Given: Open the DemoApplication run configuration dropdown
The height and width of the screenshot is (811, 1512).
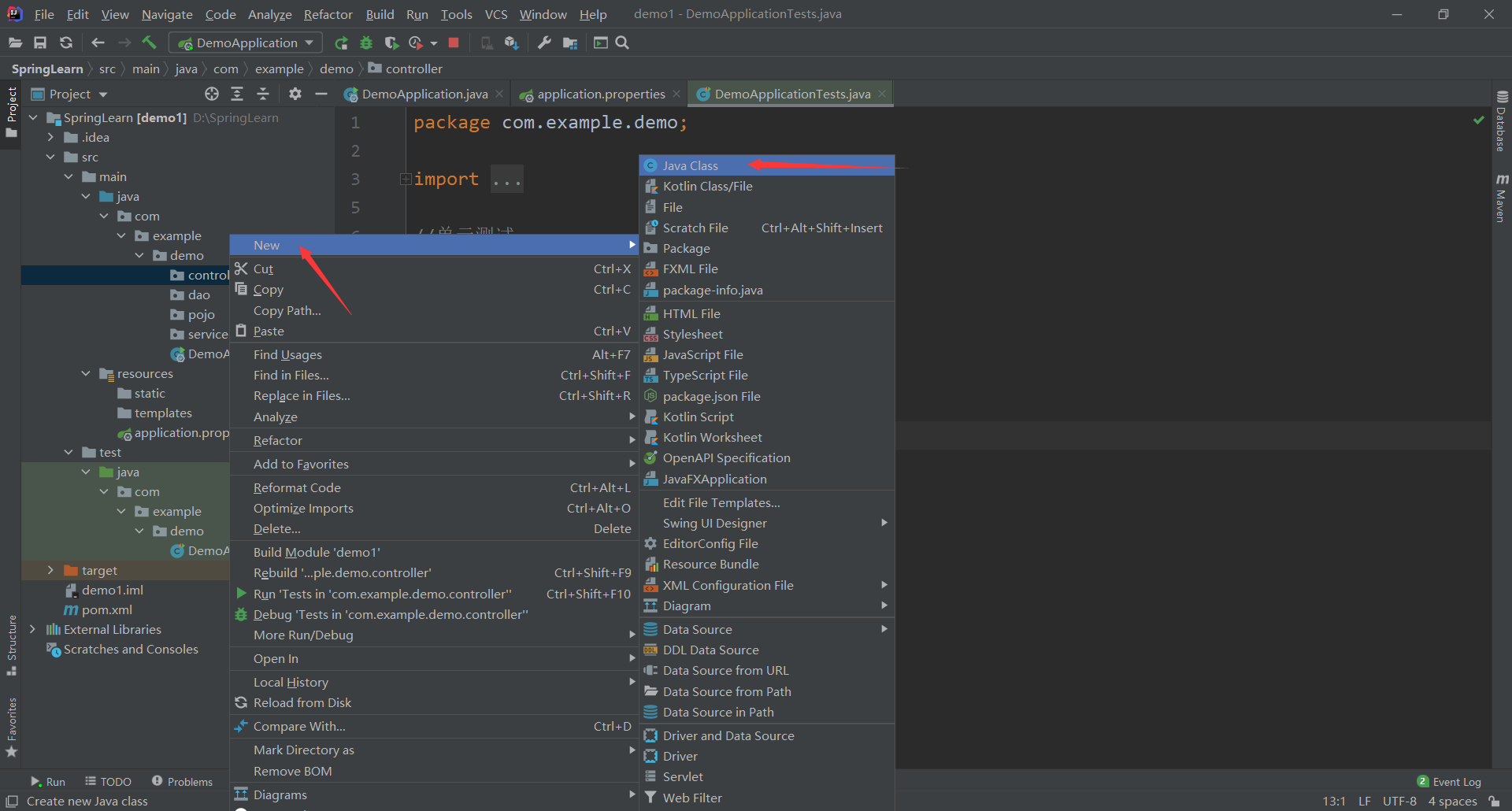Looking at the screenshot, I should [x=246, y=43].
